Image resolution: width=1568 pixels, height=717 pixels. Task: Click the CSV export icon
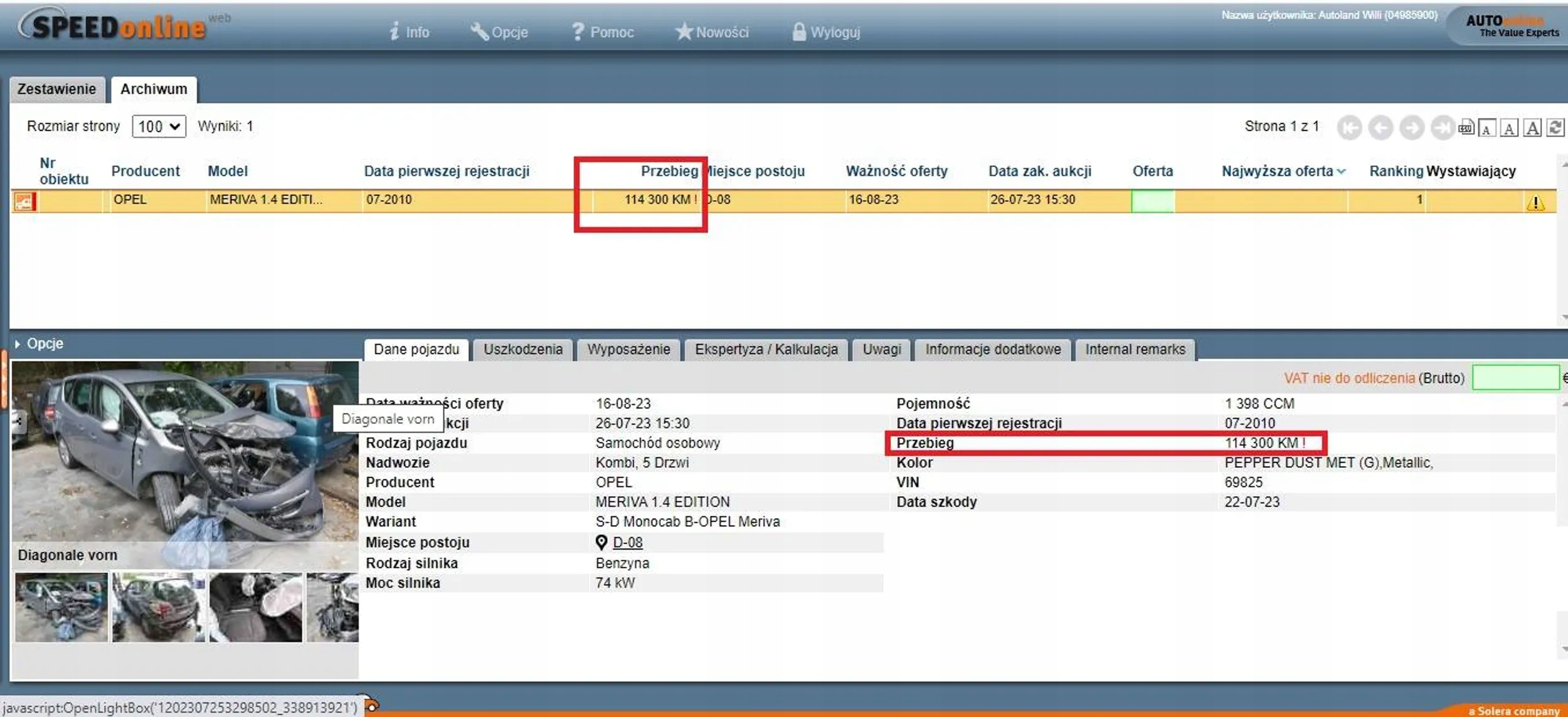pos(1466,128)
